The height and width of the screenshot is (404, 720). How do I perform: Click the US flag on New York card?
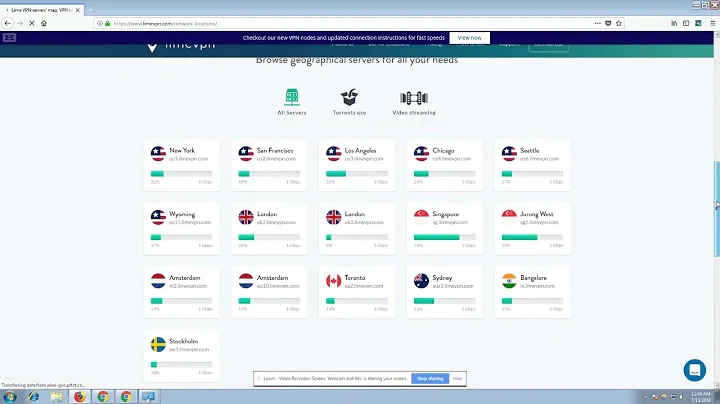(x=158, y=153)
